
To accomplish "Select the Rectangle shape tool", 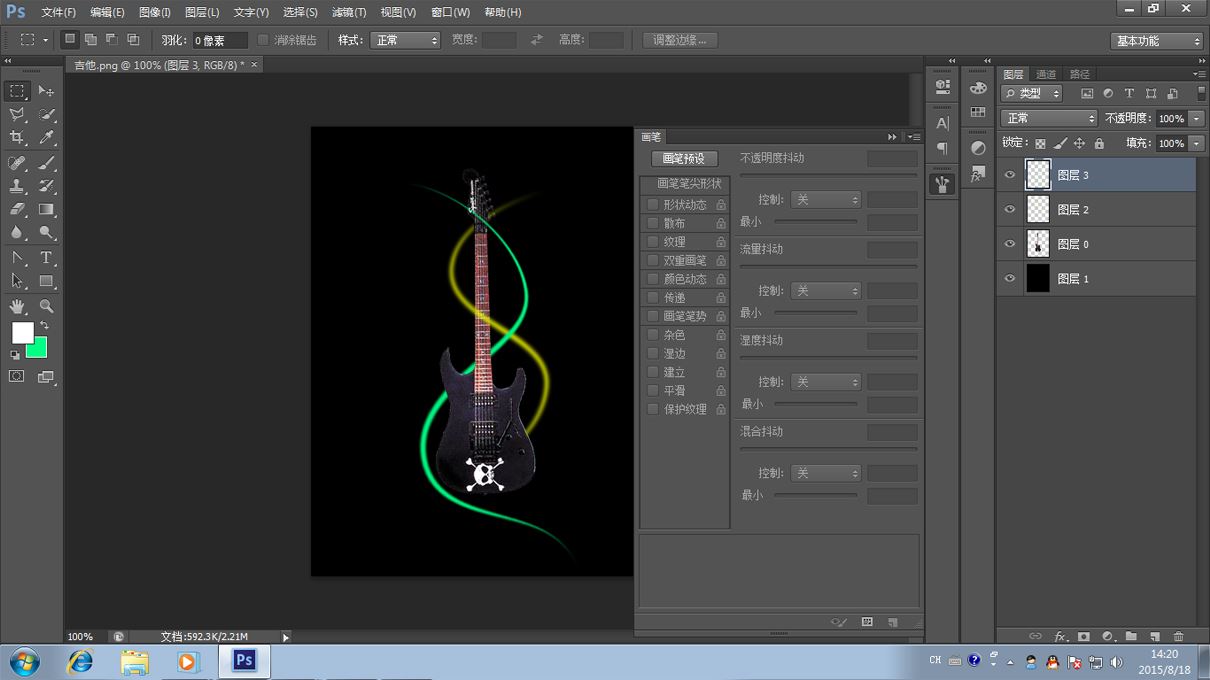I will coord(47,281).
